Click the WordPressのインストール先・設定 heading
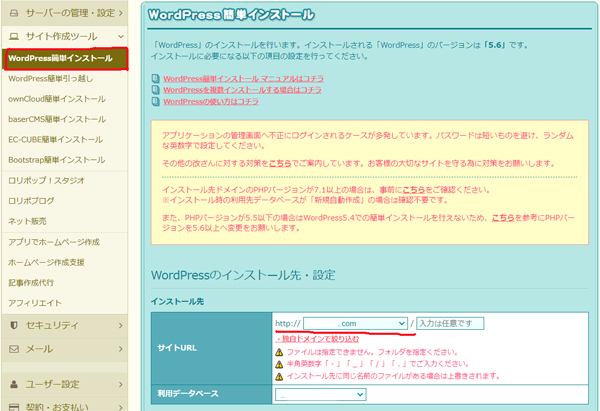 [x=243, y=275]
